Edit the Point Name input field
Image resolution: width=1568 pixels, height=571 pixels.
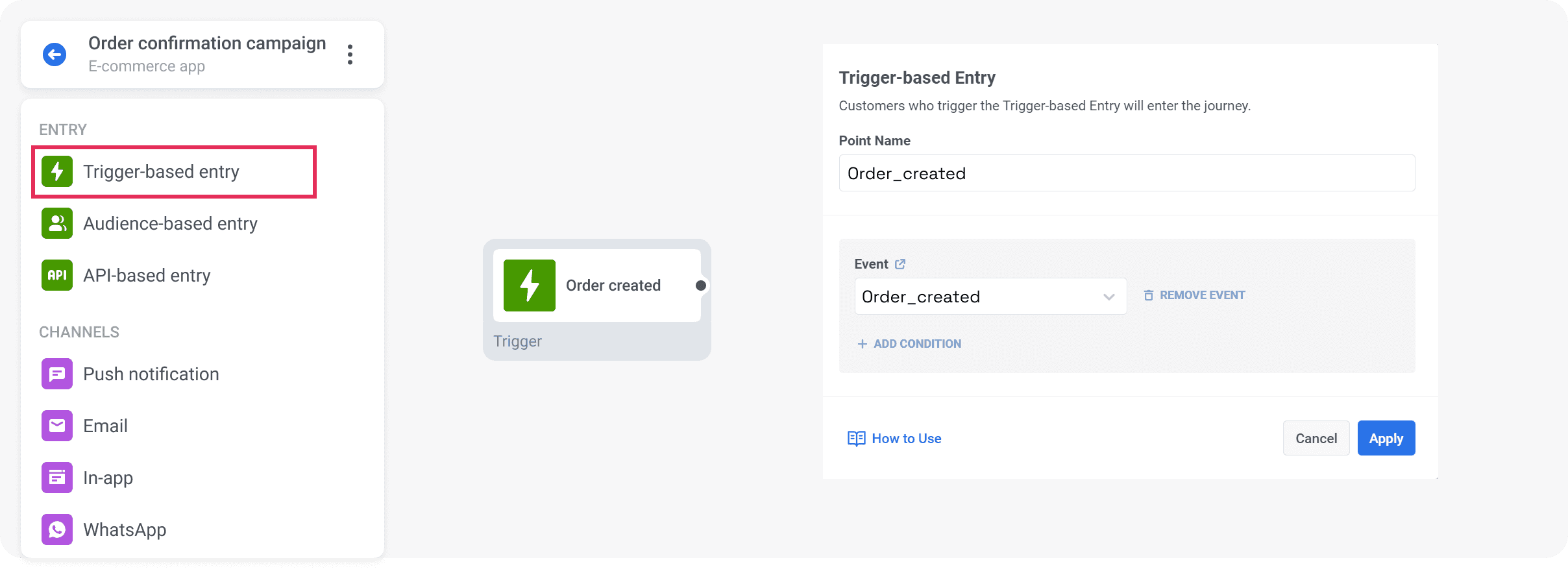pyautogui.click(x=1127, y=173)
